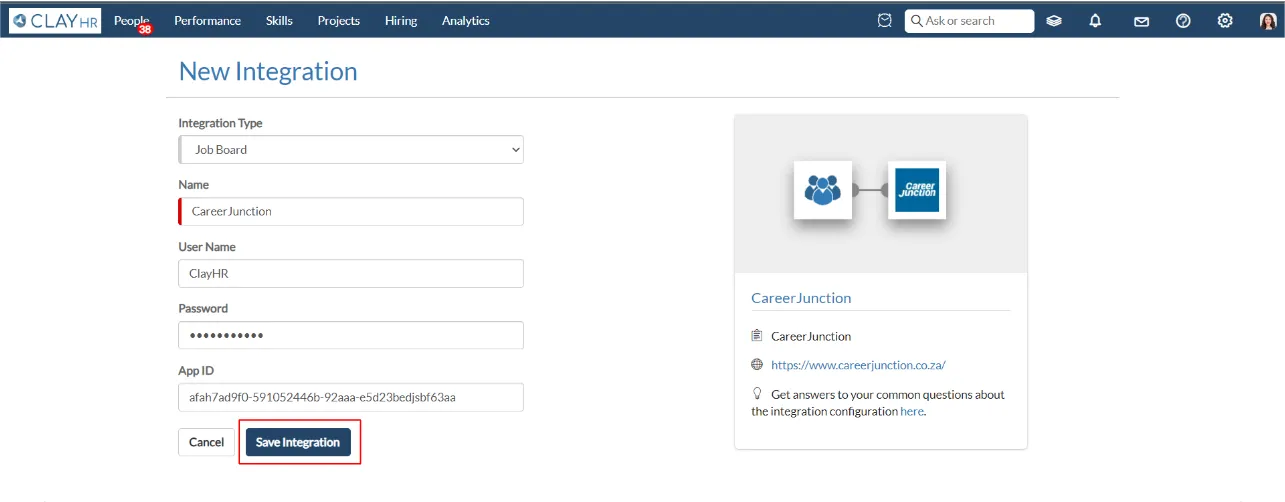Image resolution: width=1285 pixels, height=502 pixels.
Task: Open the careerjunction.co.za link
Action: (x=858, y=365)
